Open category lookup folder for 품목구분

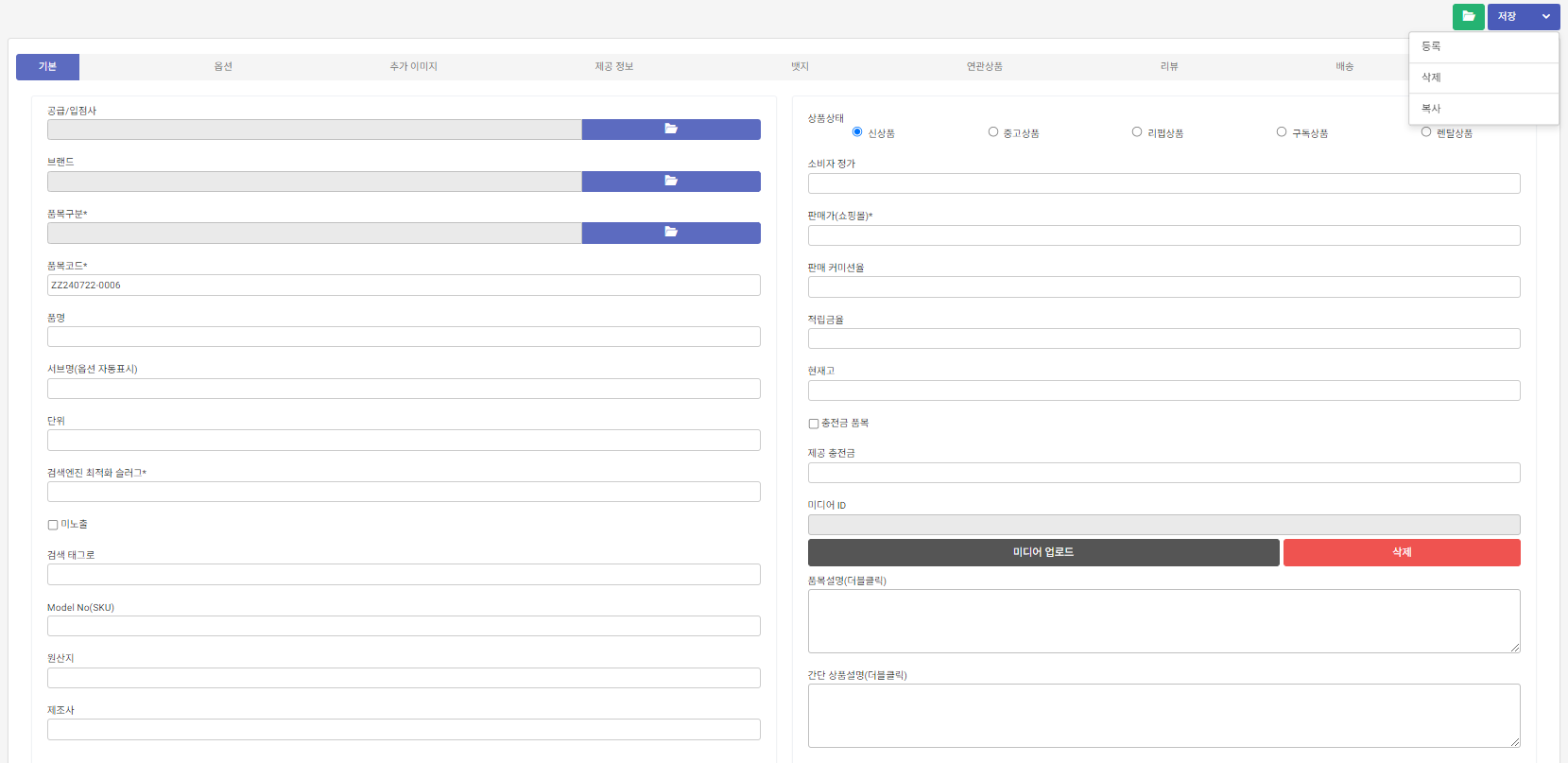(x=671, y=233)
